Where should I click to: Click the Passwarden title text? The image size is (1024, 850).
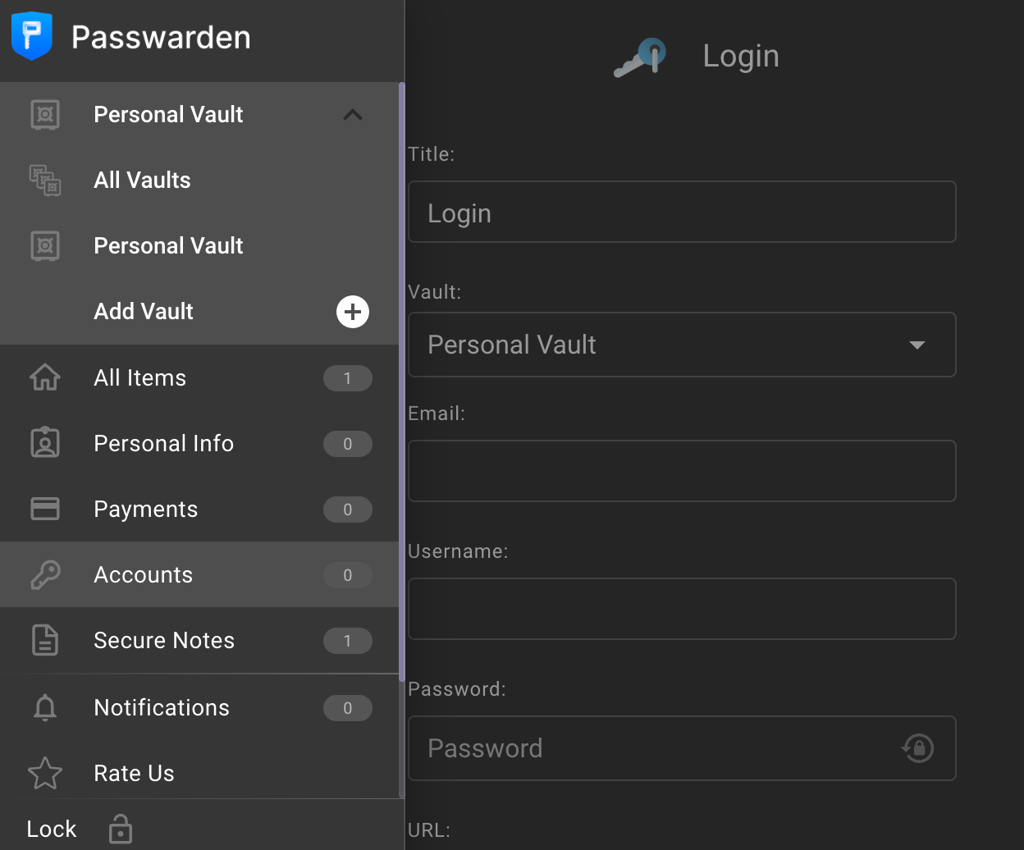tap(161, 37)
